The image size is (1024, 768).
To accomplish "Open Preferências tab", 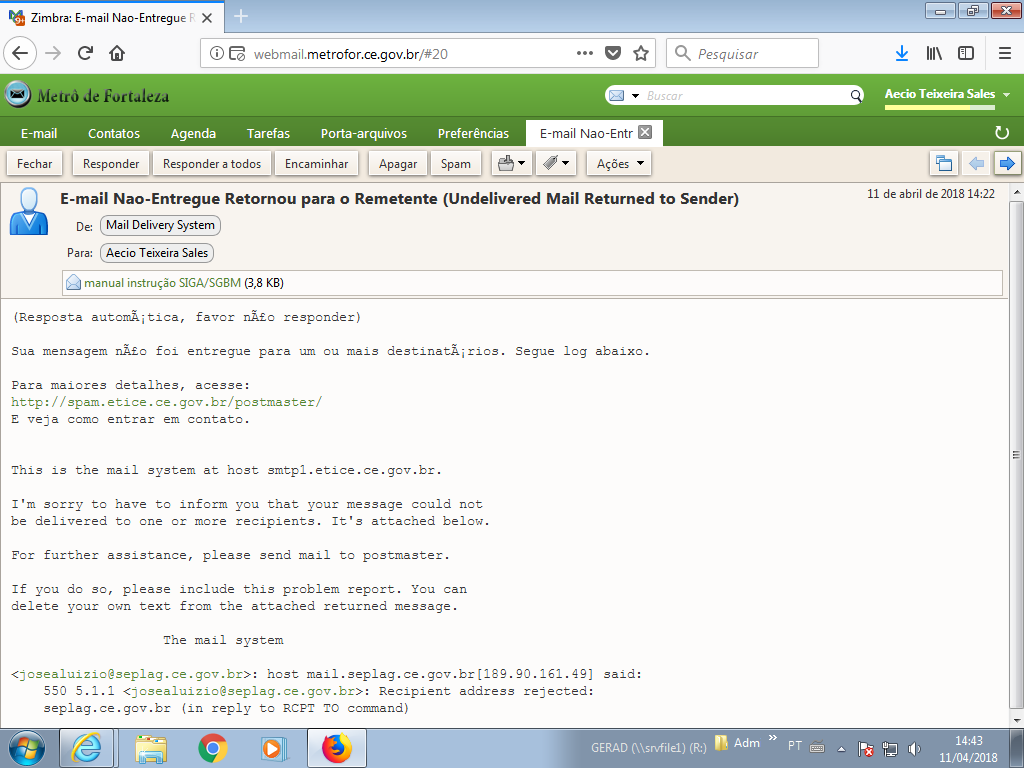I will (473, 133).
